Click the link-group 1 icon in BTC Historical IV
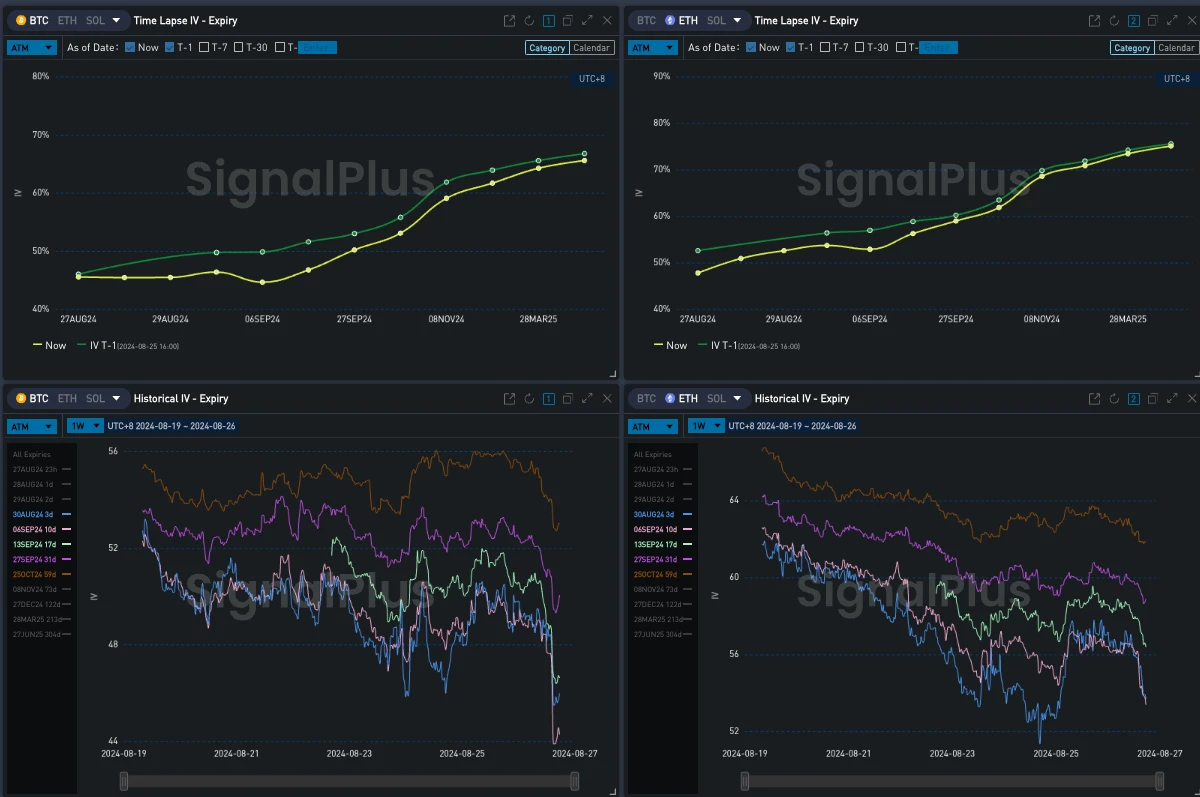 coord(548,399)
